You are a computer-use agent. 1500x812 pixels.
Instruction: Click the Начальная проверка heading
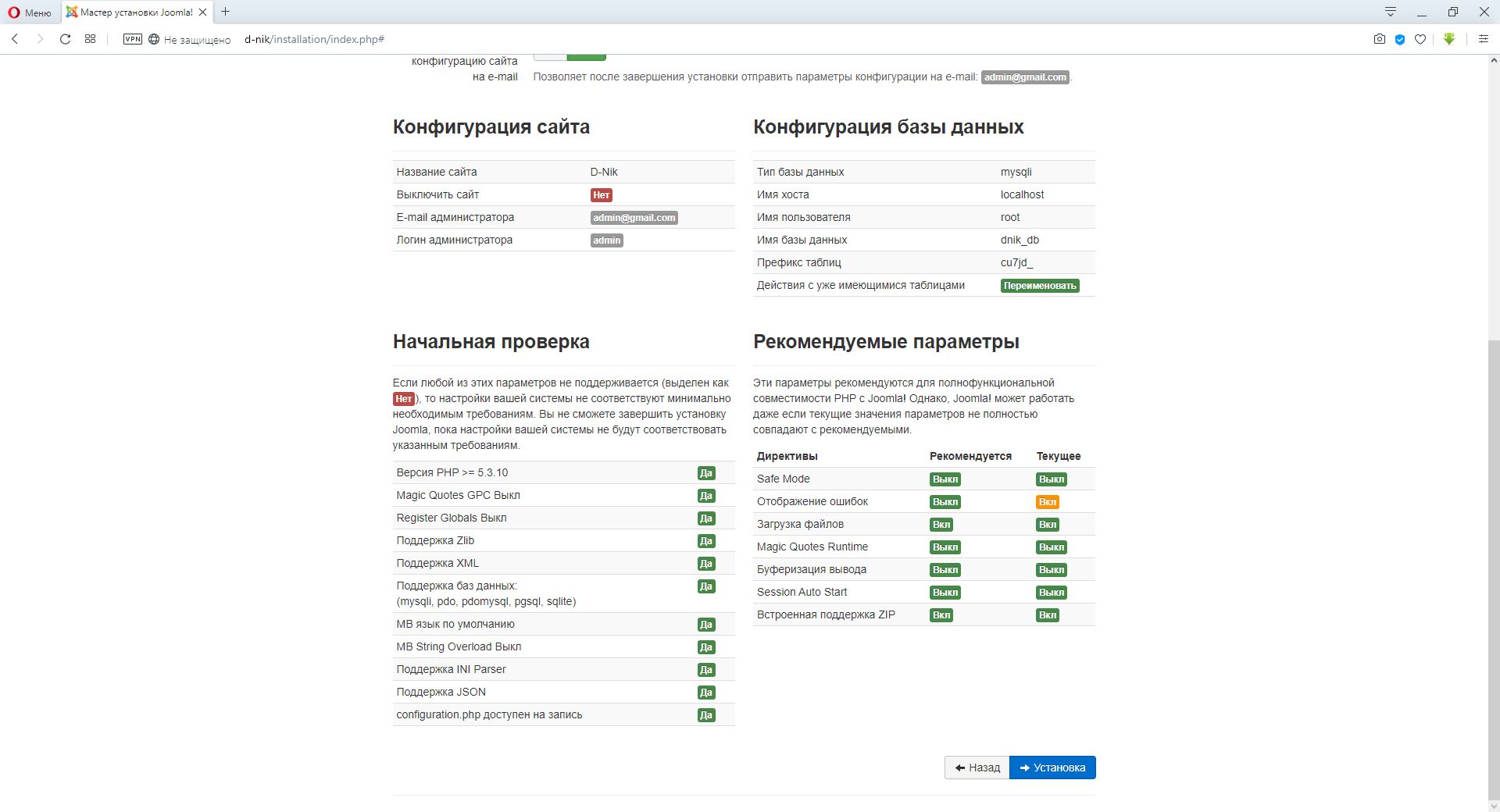pos(491,342)
